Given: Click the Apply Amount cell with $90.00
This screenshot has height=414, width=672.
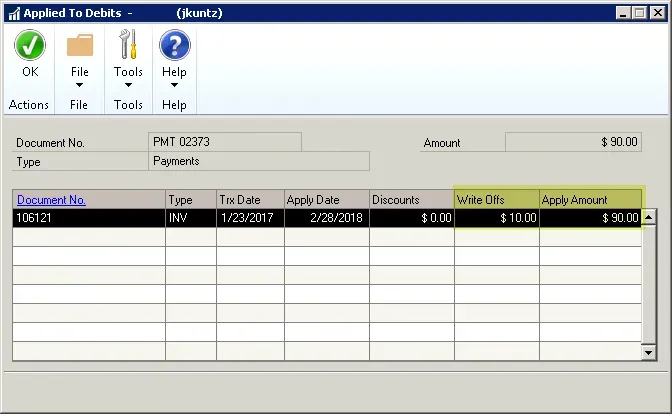Looking at the screenshot, I should [589, 218].
